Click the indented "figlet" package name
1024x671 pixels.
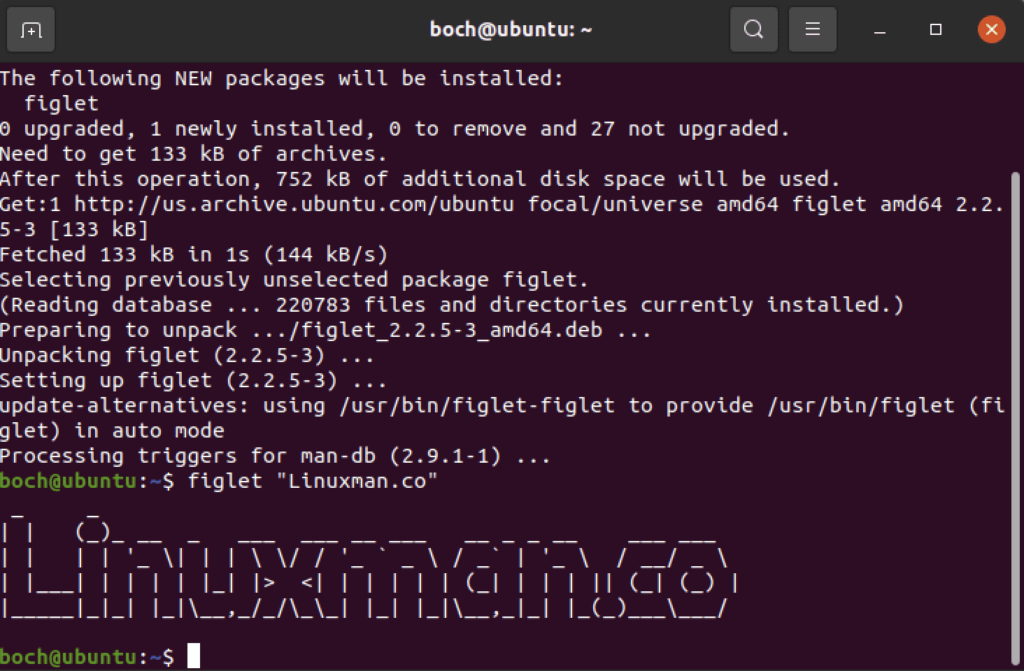point(61,104)
